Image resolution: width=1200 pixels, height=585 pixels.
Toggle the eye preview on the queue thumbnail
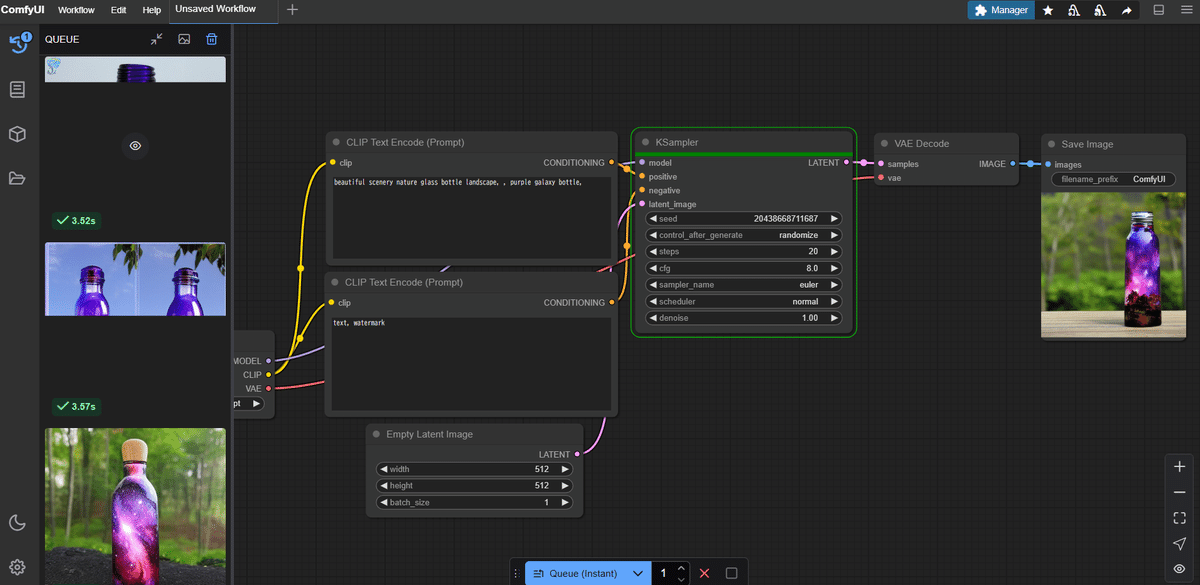pos(136,146)
